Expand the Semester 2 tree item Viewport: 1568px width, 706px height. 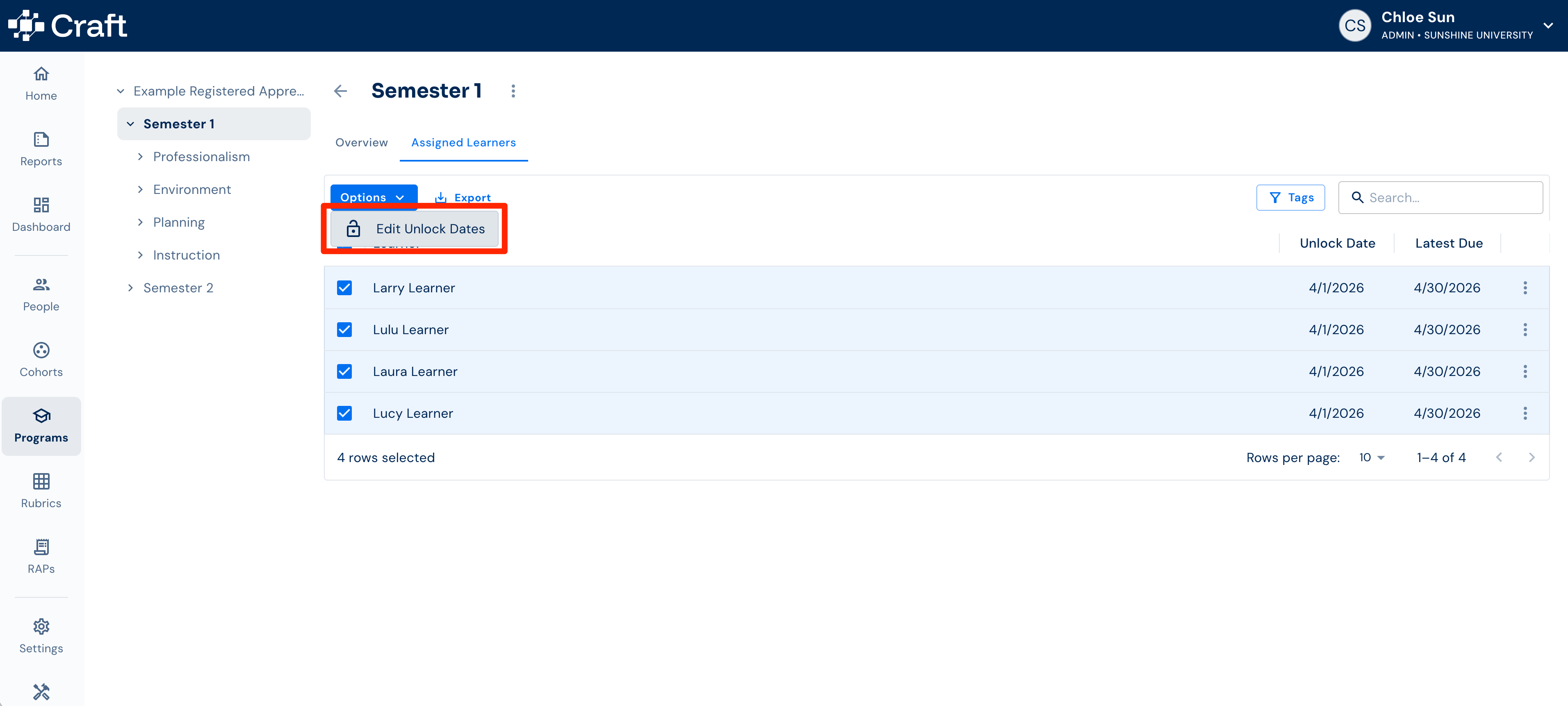coord(130,288)
